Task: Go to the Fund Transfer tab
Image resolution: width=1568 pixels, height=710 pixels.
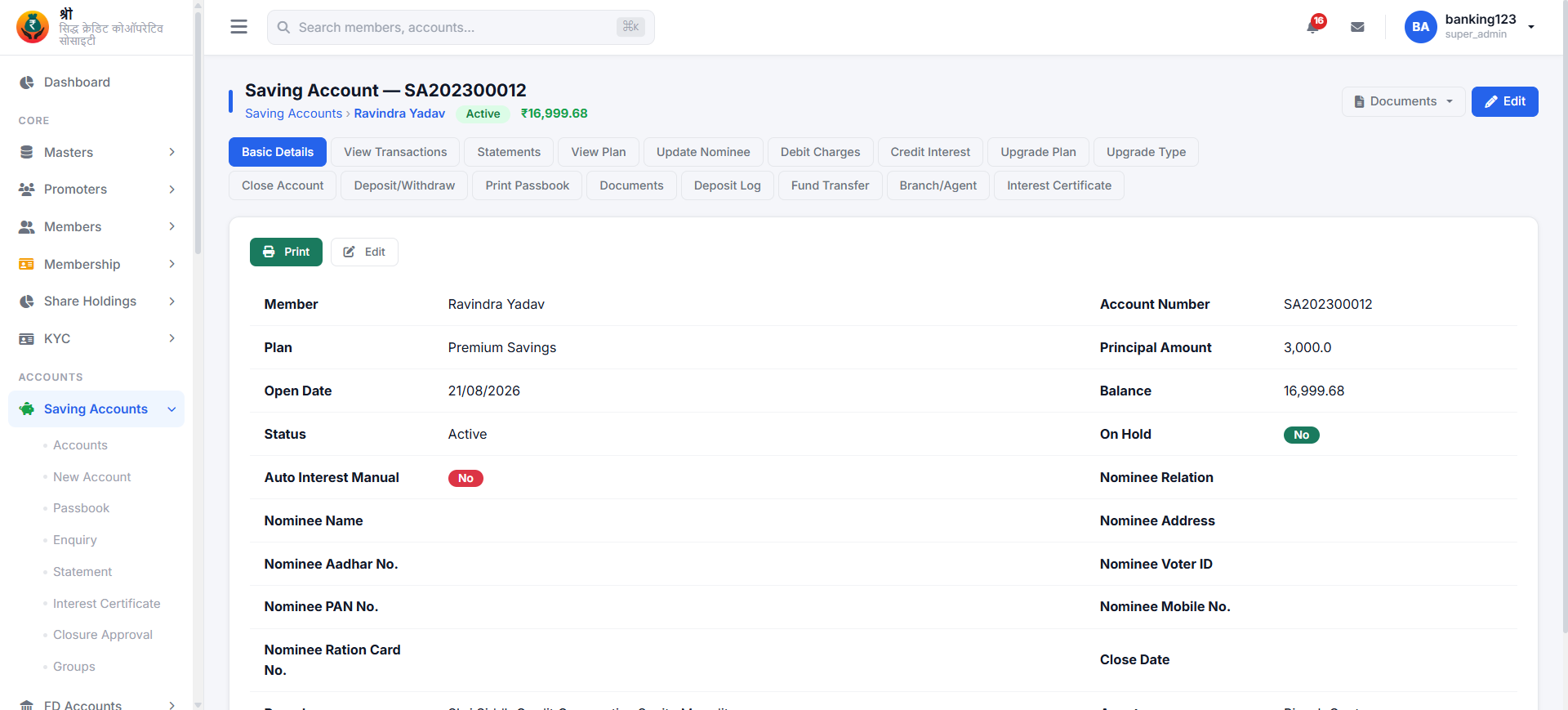Action: (x=830, y=185)
